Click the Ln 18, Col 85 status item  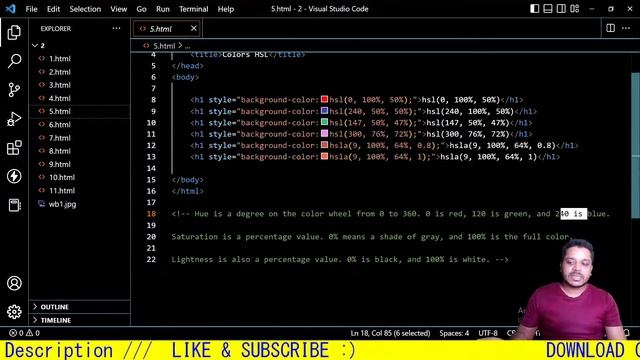click(x=390, y=333)
